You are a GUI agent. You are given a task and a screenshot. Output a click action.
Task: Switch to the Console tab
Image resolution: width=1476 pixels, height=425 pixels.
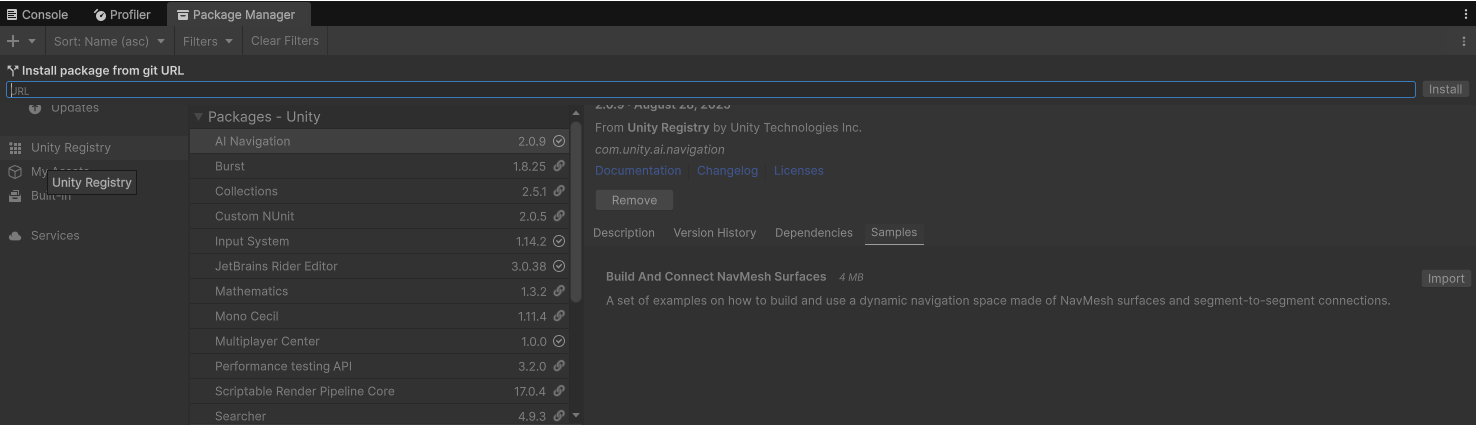tap(38, 14)
